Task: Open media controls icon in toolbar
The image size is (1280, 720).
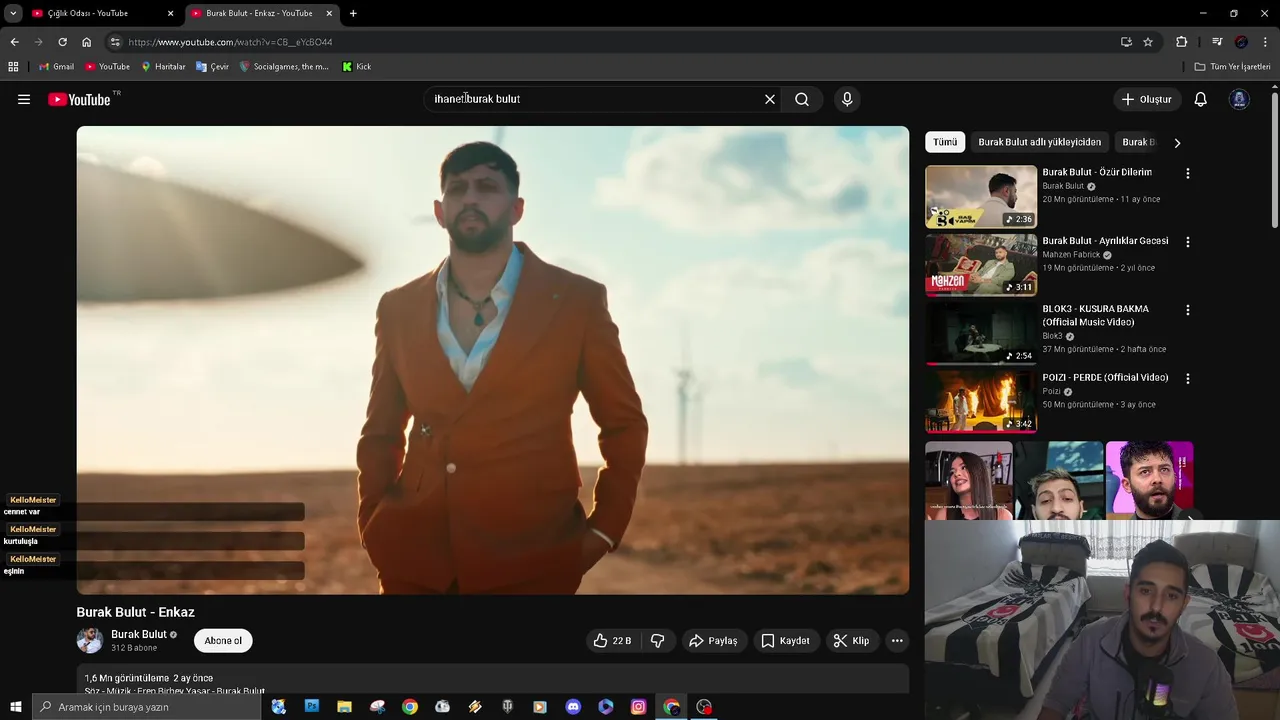Action: 1217,42
